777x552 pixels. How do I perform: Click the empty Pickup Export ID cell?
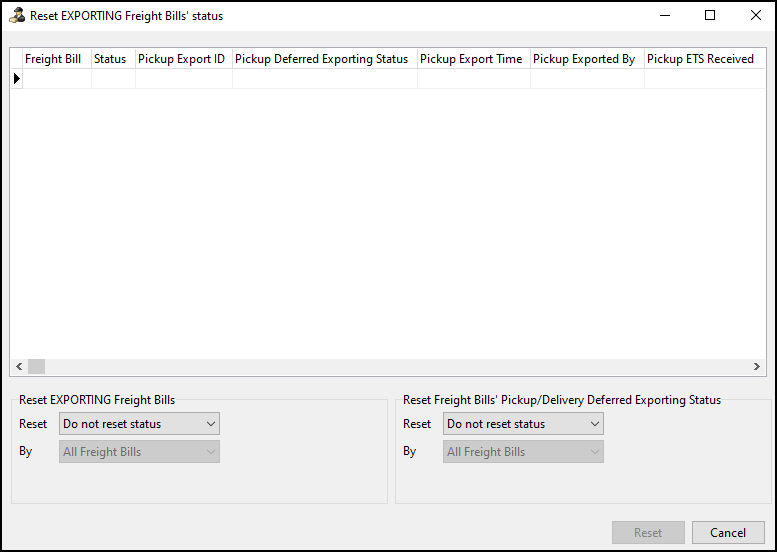pyautogui.click(x=184, y=78)
